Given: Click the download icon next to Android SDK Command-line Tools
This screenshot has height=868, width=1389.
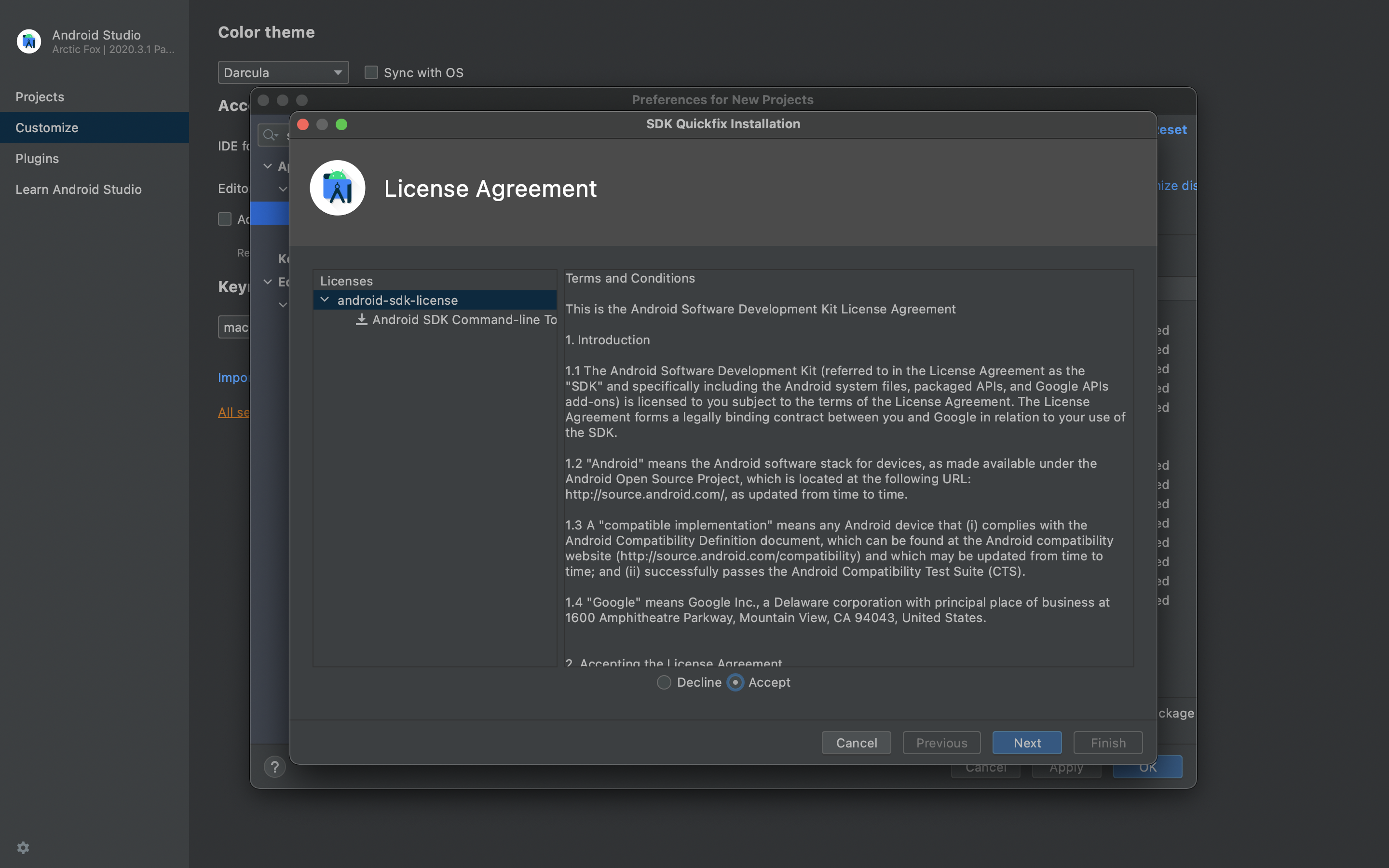Looking at the screenshot, I should pos(361,319).
